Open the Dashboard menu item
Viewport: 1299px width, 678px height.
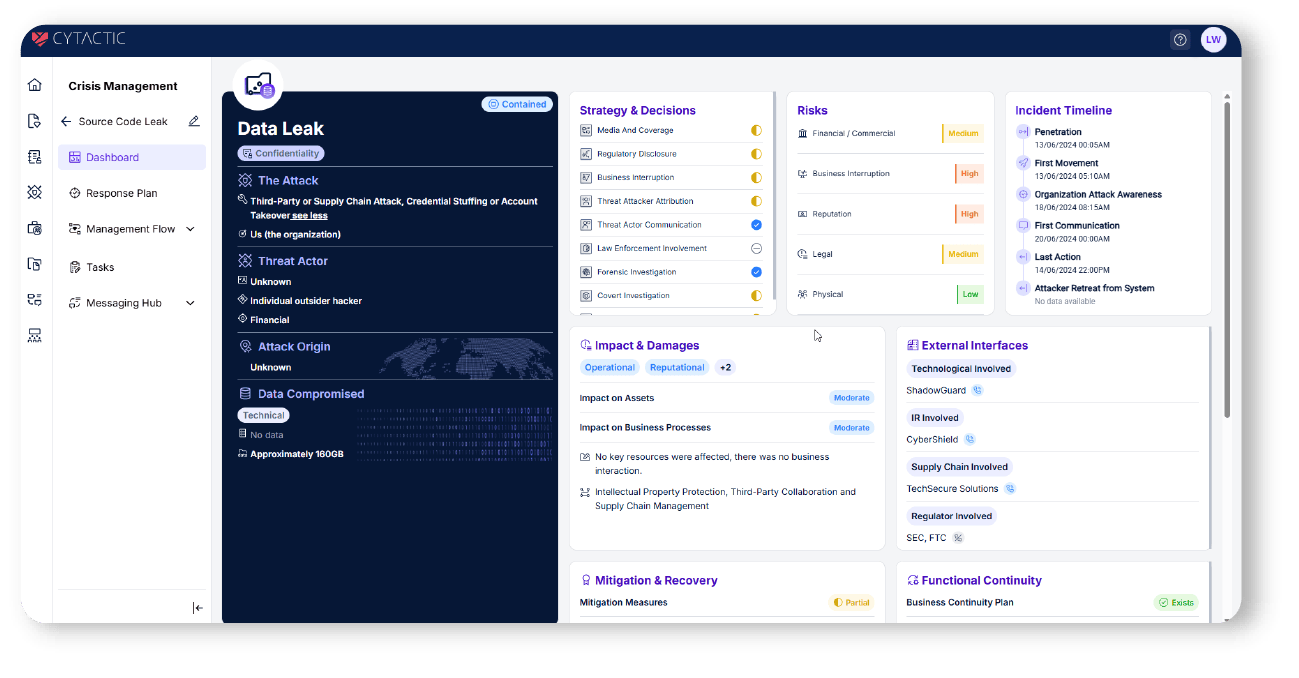point(132,157)
